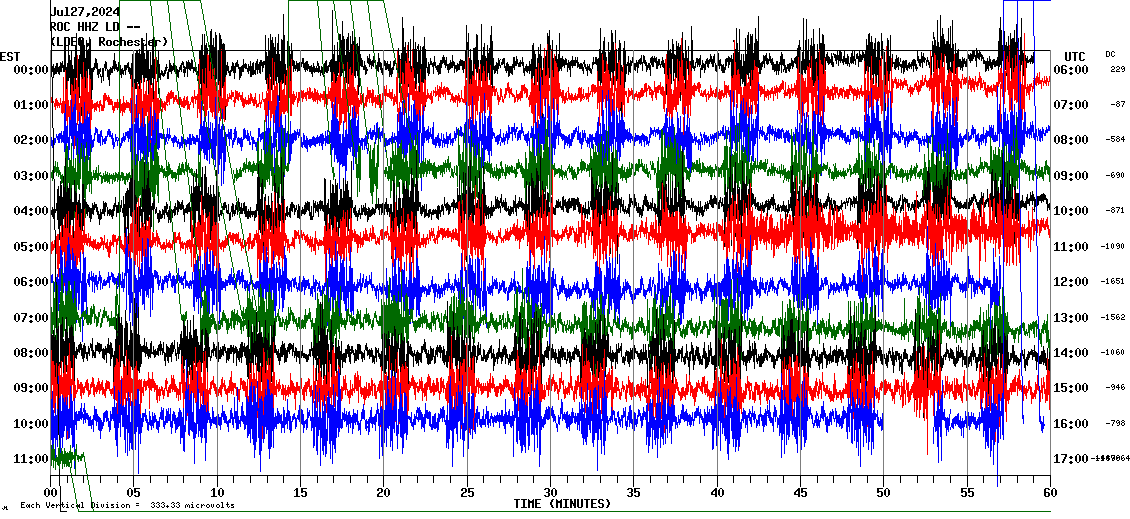The image size is (1130, 519).
Task: Click the 06:00 UTC row label
Action: (x=1070, y=70)
